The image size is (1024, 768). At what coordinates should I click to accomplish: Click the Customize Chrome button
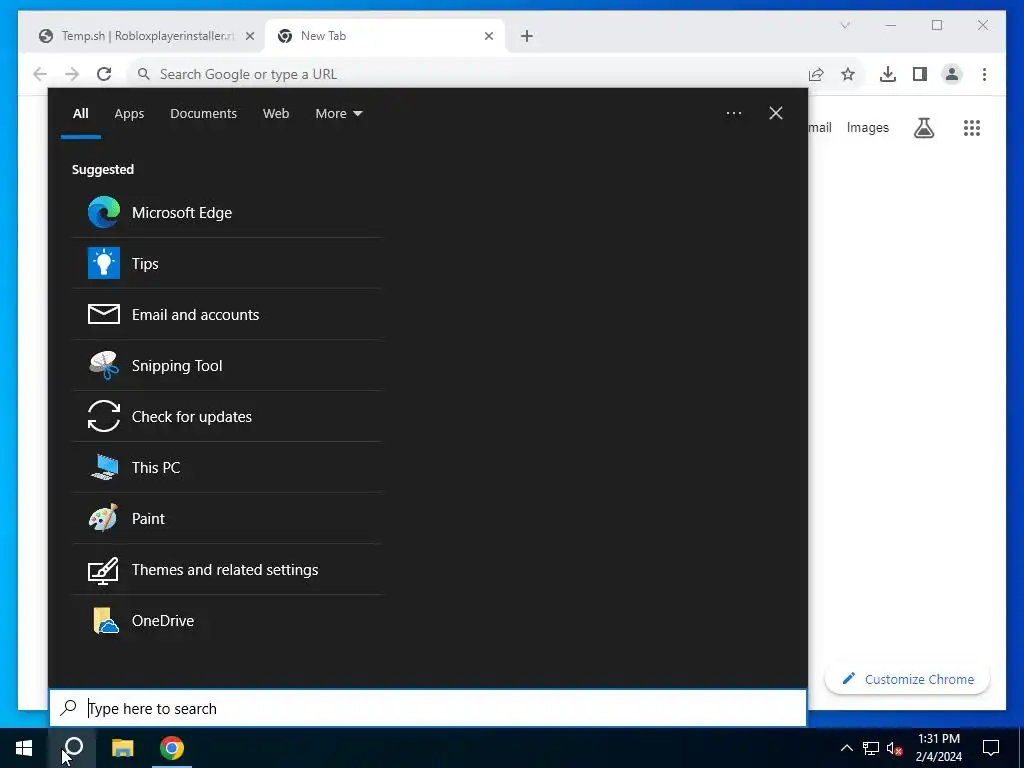tap(908, 679)
